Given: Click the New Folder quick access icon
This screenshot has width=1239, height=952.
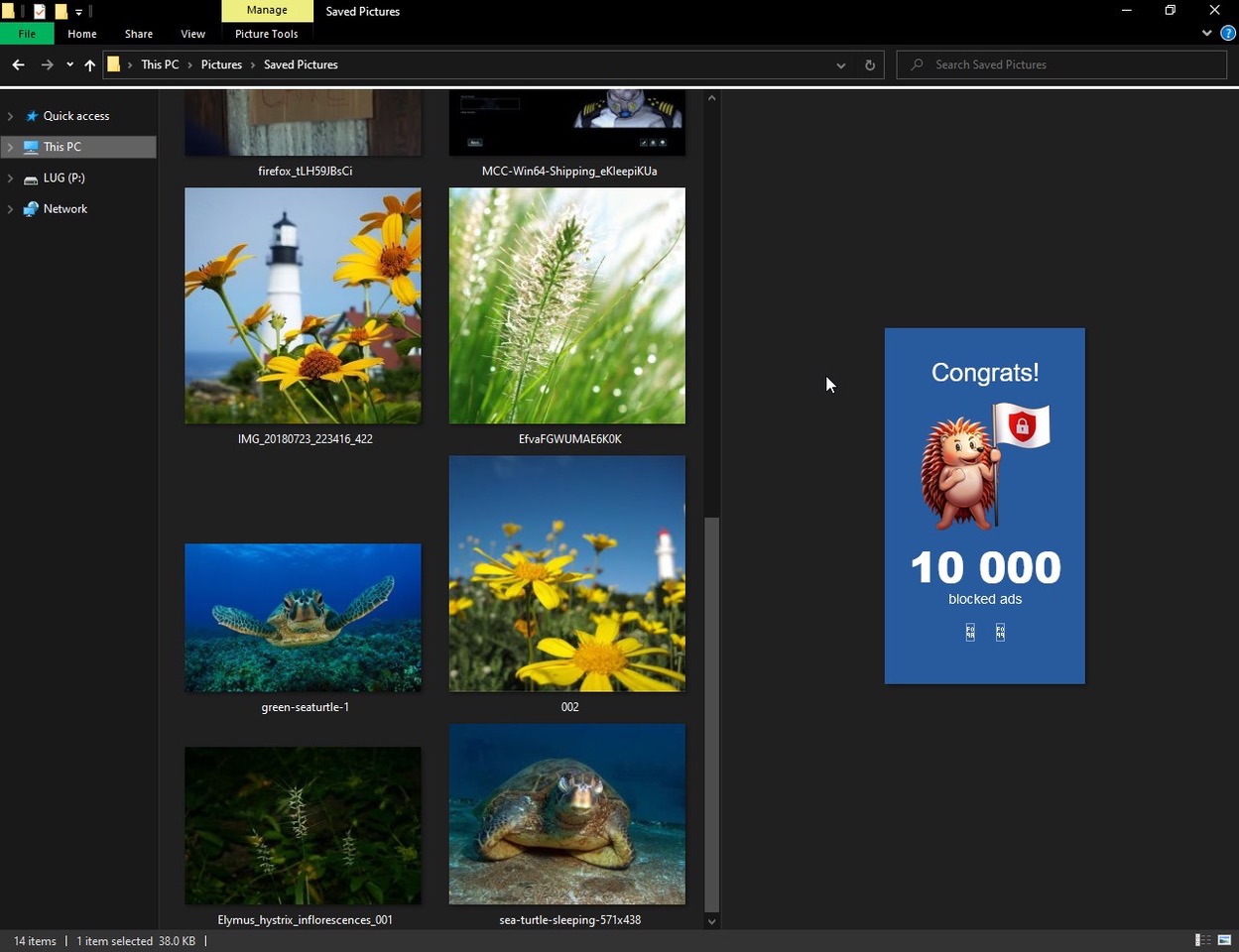Looking at the screenshot, I should point(61,12).
